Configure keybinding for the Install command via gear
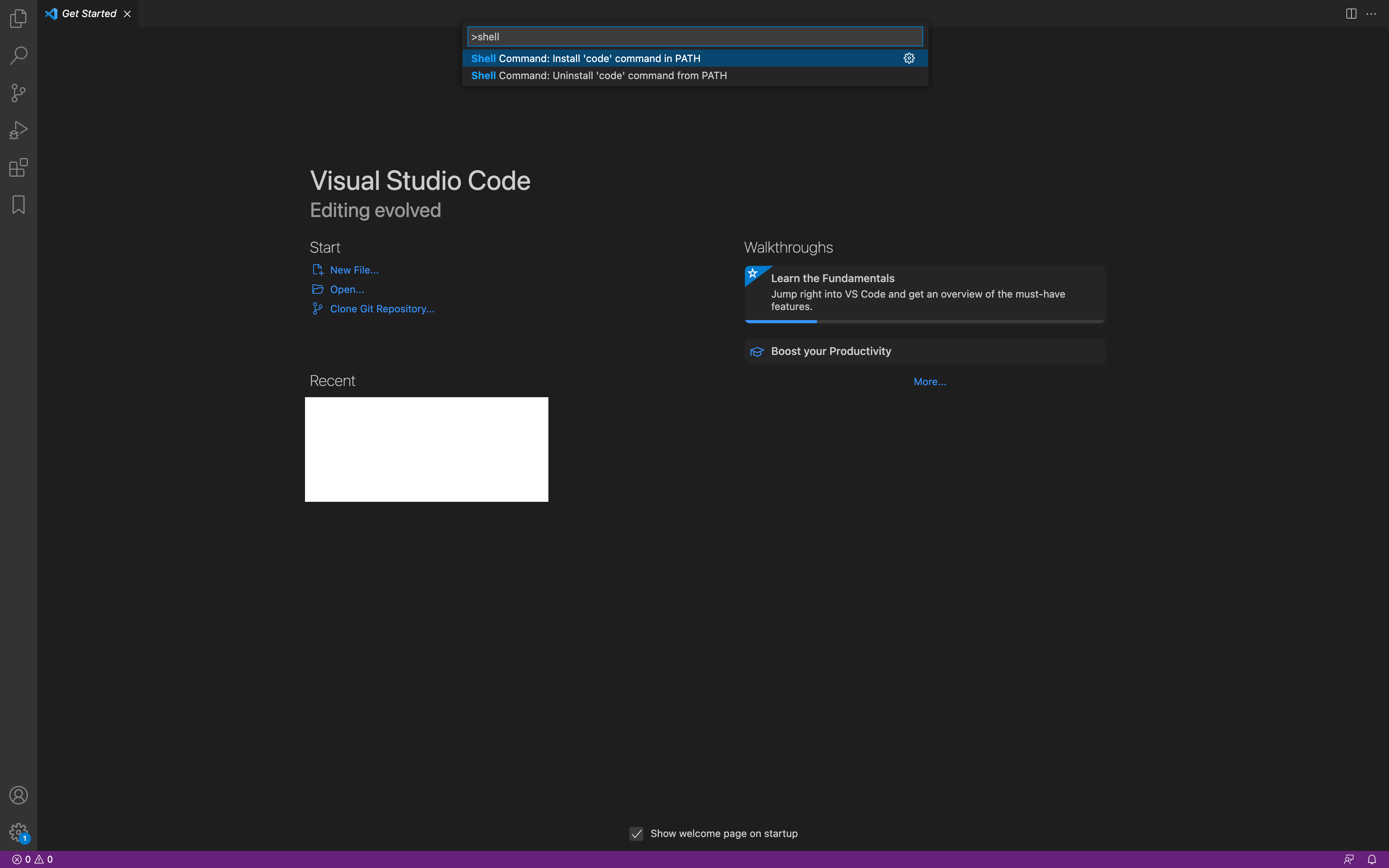This screenshot has width=1389, height=868. [908, 58]
